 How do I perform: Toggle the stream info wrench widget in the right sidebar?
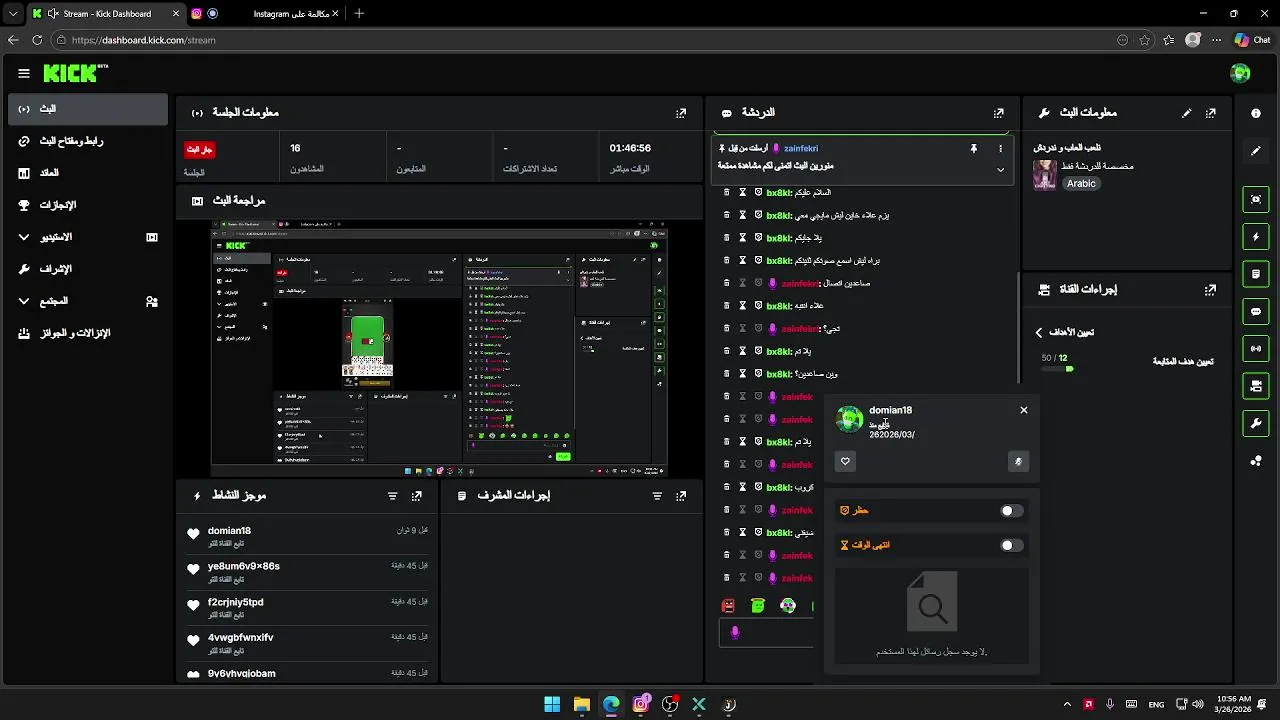point(1256,423)
